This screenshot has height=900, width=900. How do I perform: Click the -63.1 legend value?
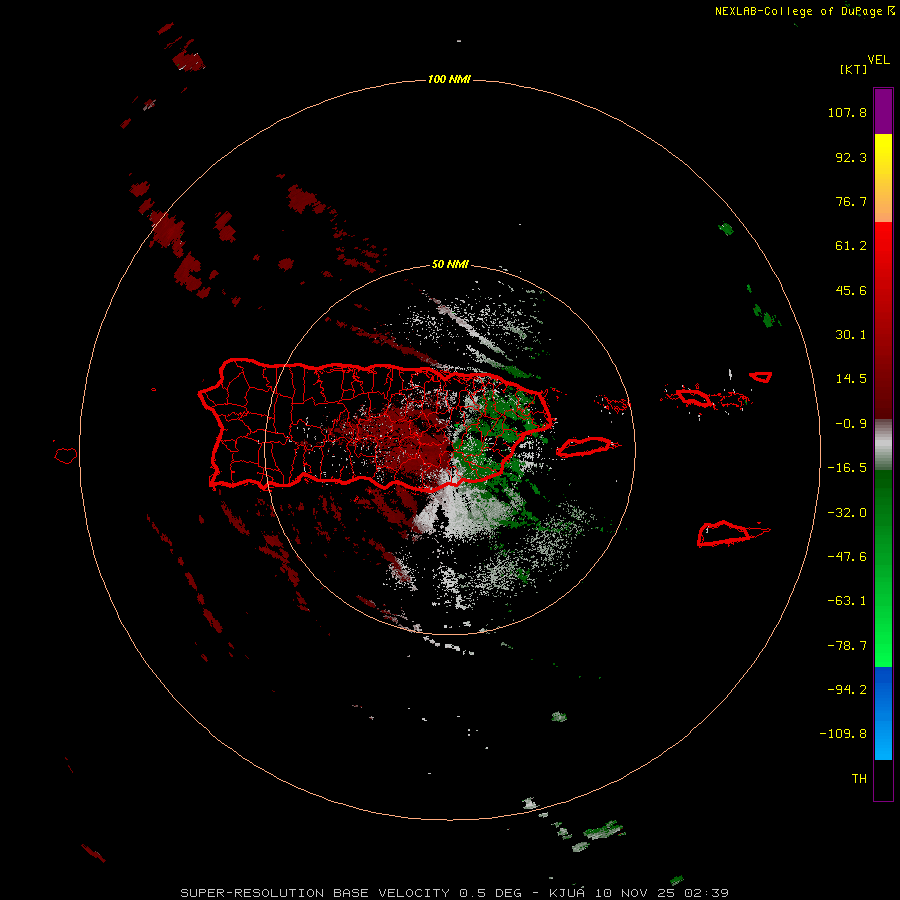847,601
